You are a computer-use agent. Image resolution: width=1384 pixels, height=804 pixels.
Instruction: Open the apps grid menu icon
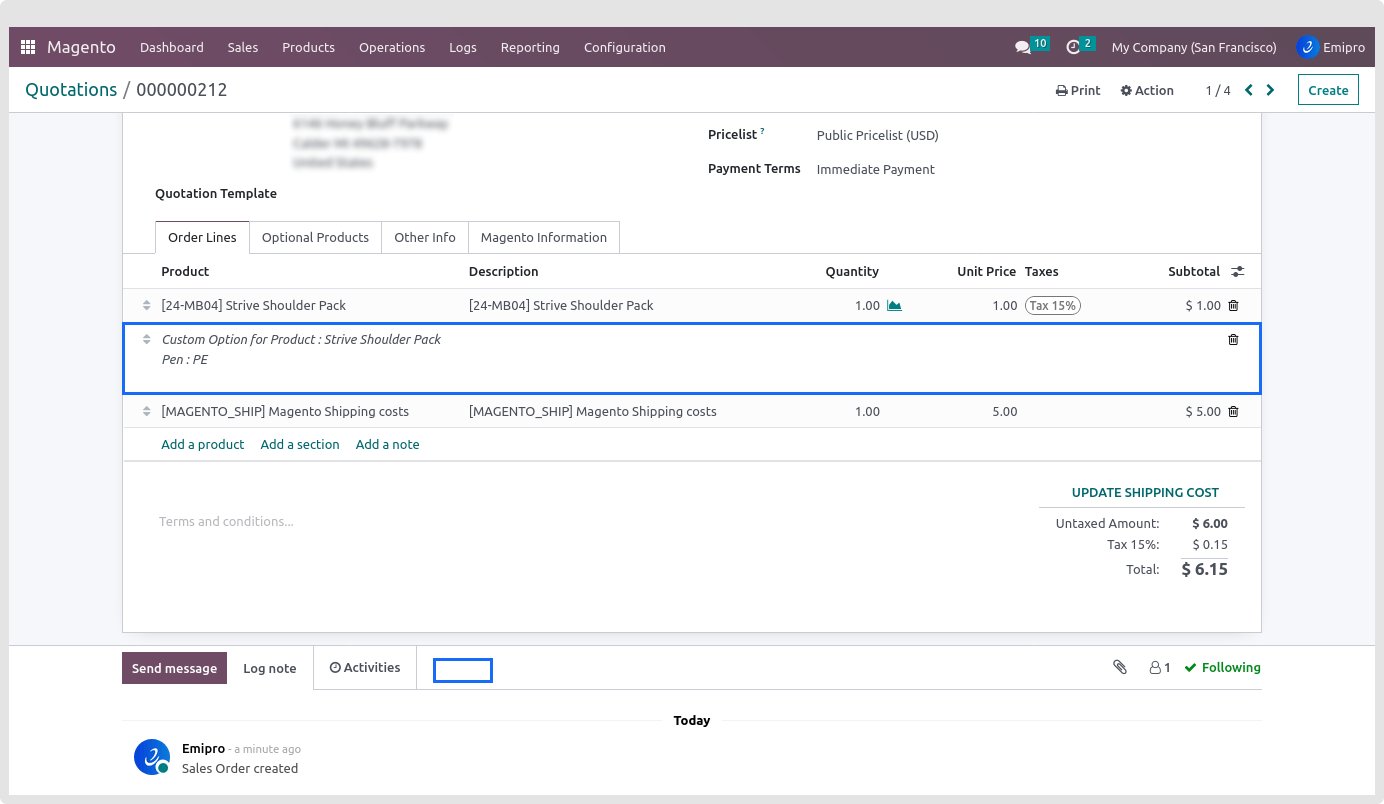tap(28, 47)
